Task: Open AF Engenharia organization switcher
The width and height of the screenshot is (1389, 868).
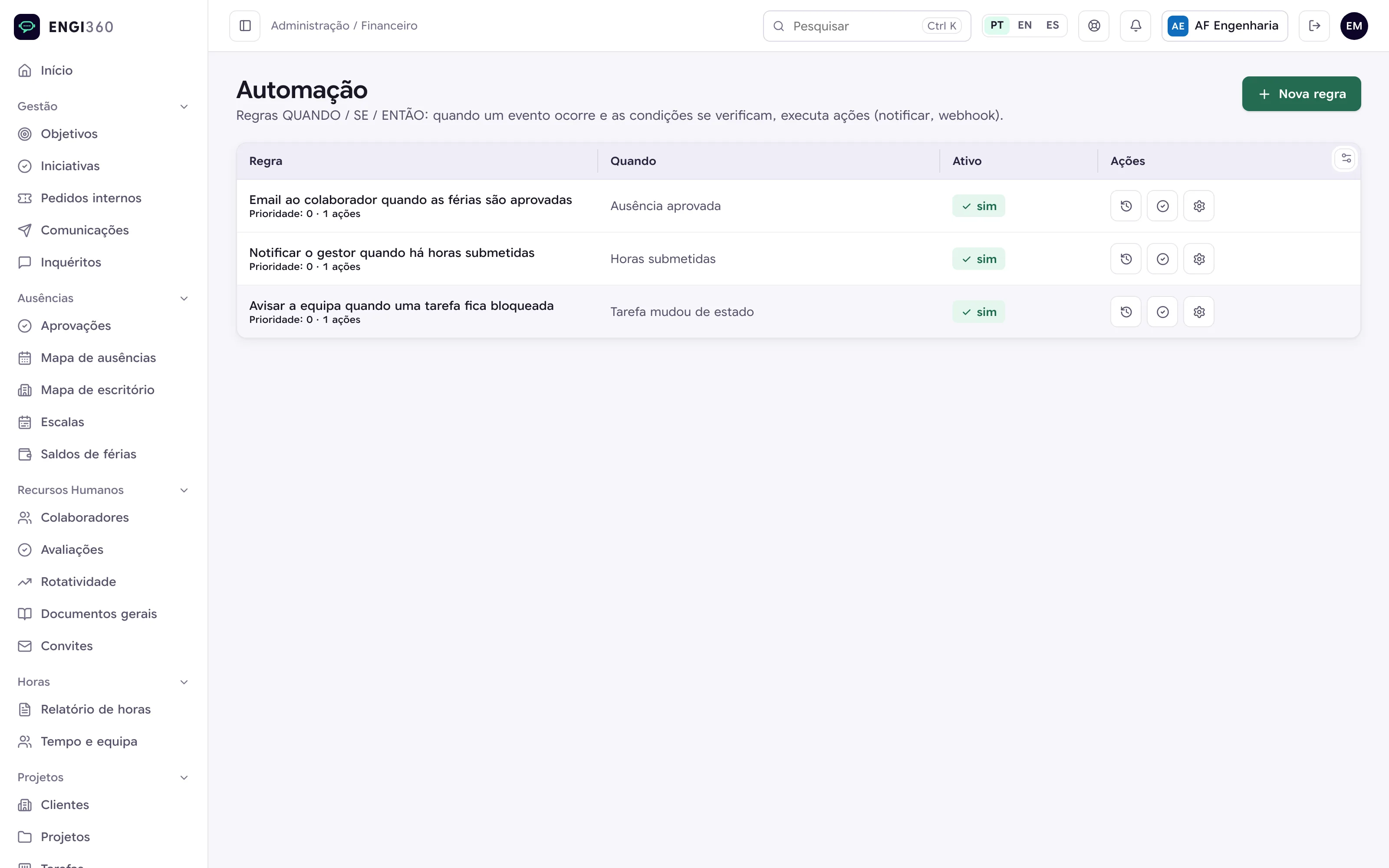Action: point(1224,26)
